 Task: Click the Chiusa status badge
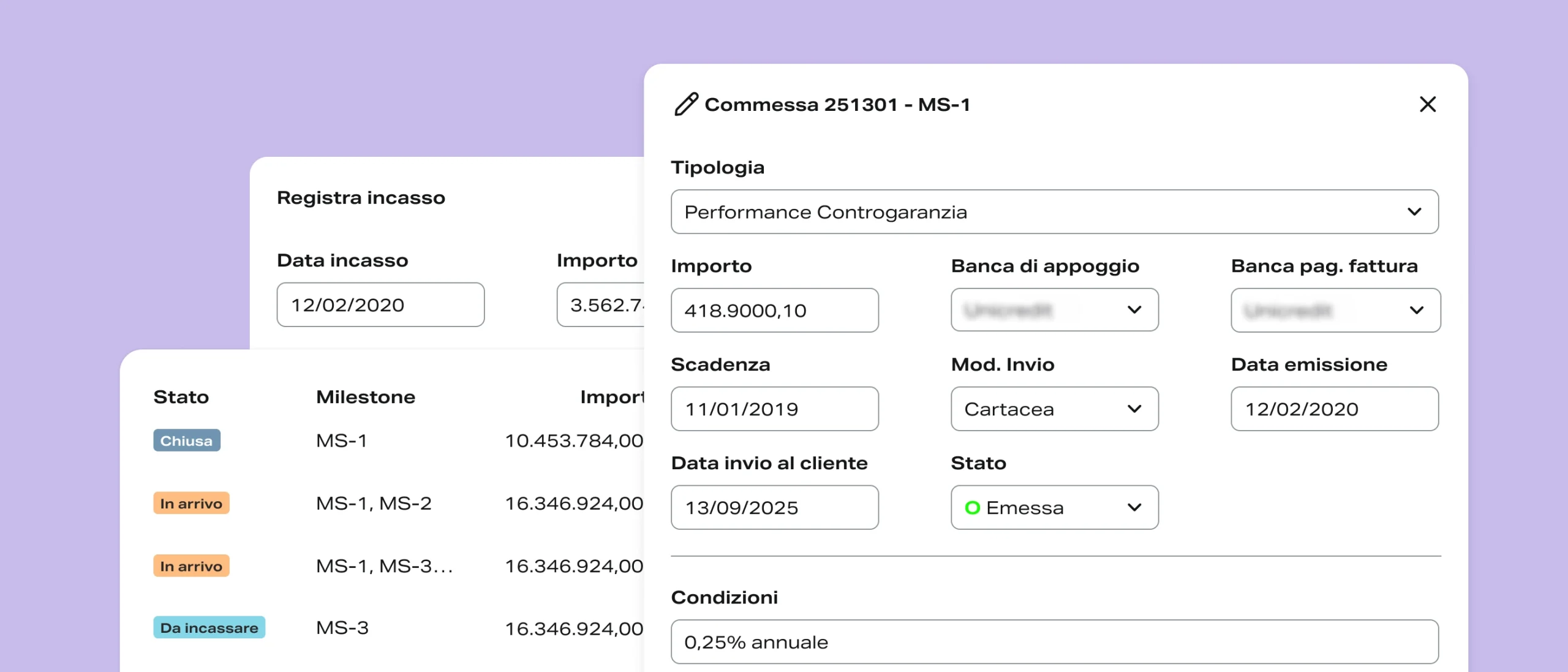(187, 440)
